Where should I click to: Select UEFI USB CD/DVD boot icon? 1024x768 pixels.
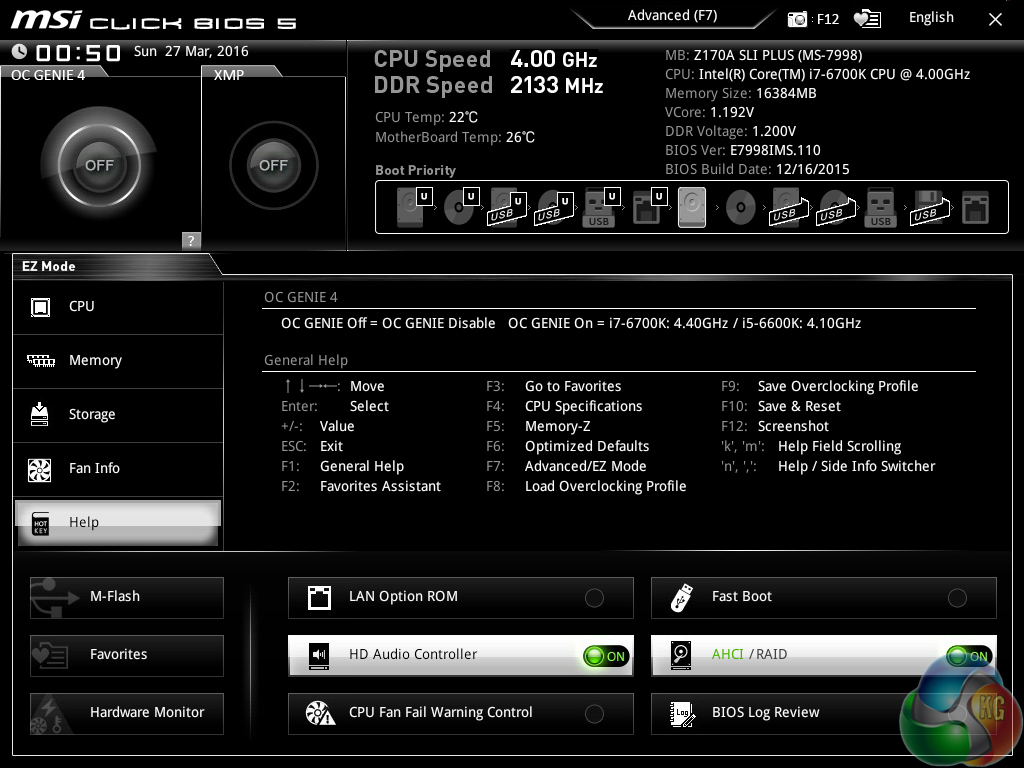coord(554,208)
